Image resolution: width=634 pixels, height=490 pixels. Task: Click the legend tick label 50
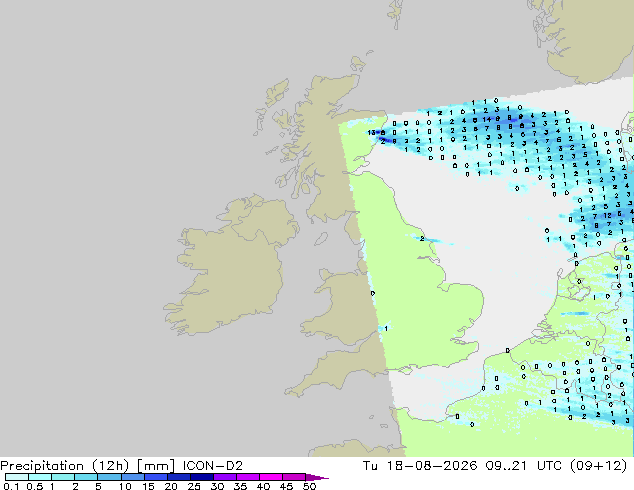tap(309, 486)
